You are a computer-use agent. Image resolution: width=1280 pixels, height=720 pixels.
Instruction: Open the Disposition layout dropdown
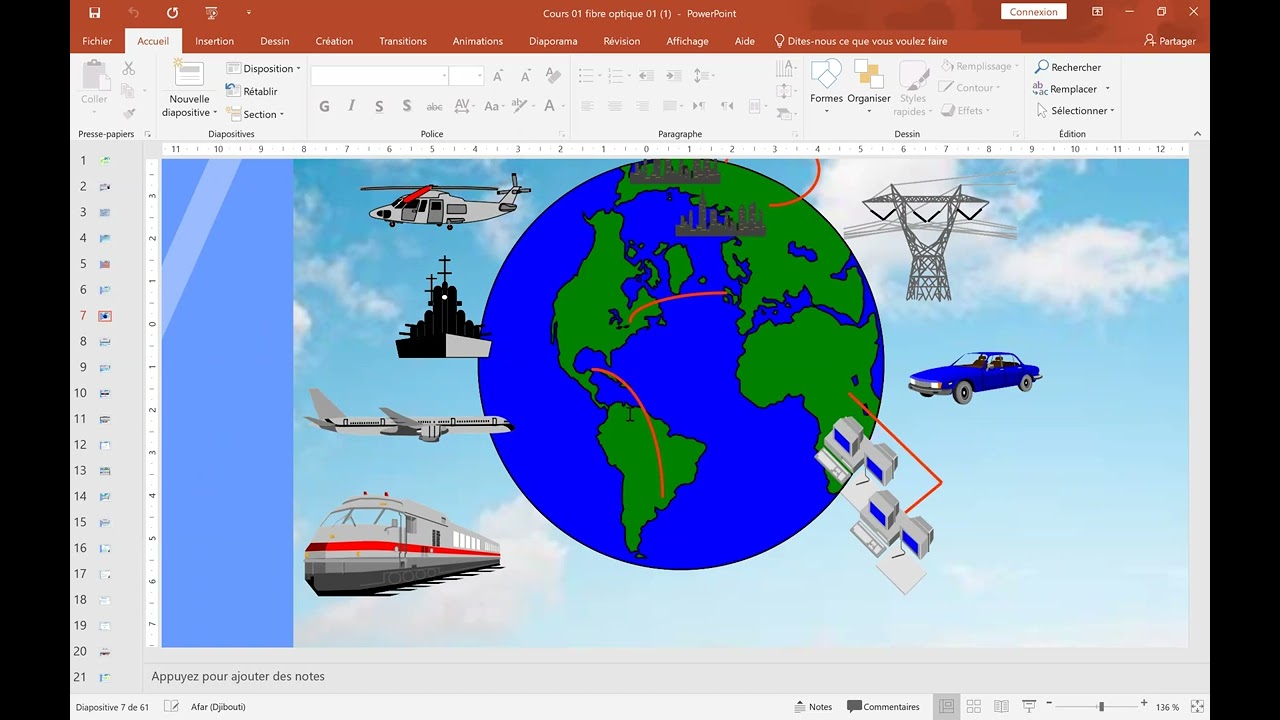[264, 68]
